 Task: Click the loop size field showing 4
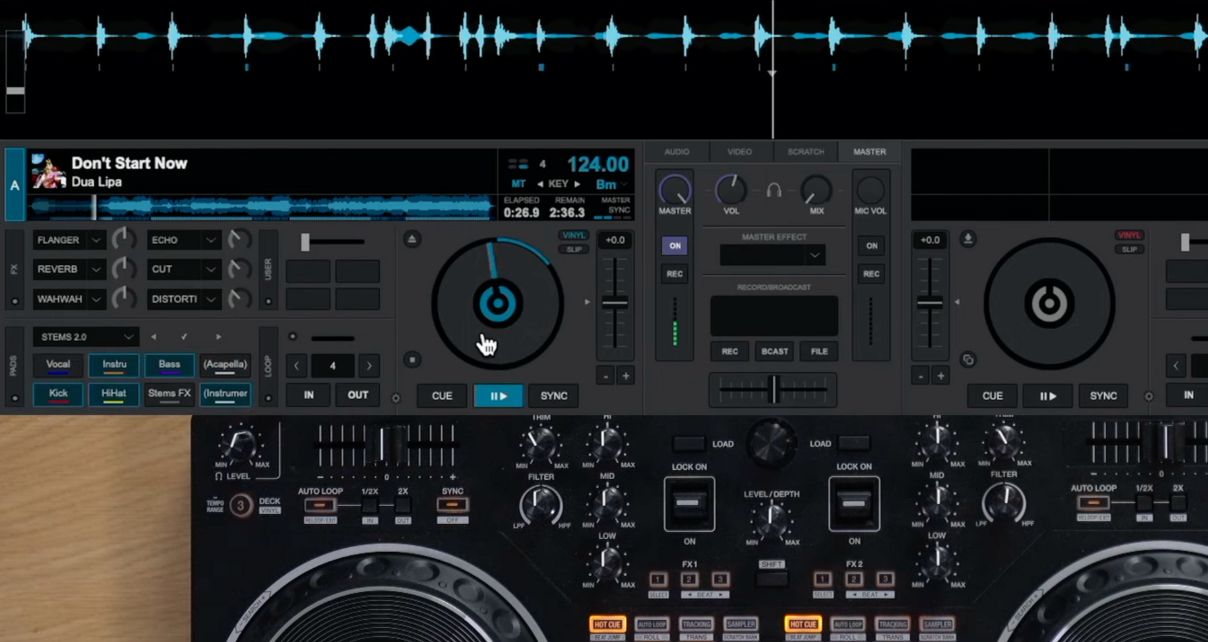tap(333, 366)
